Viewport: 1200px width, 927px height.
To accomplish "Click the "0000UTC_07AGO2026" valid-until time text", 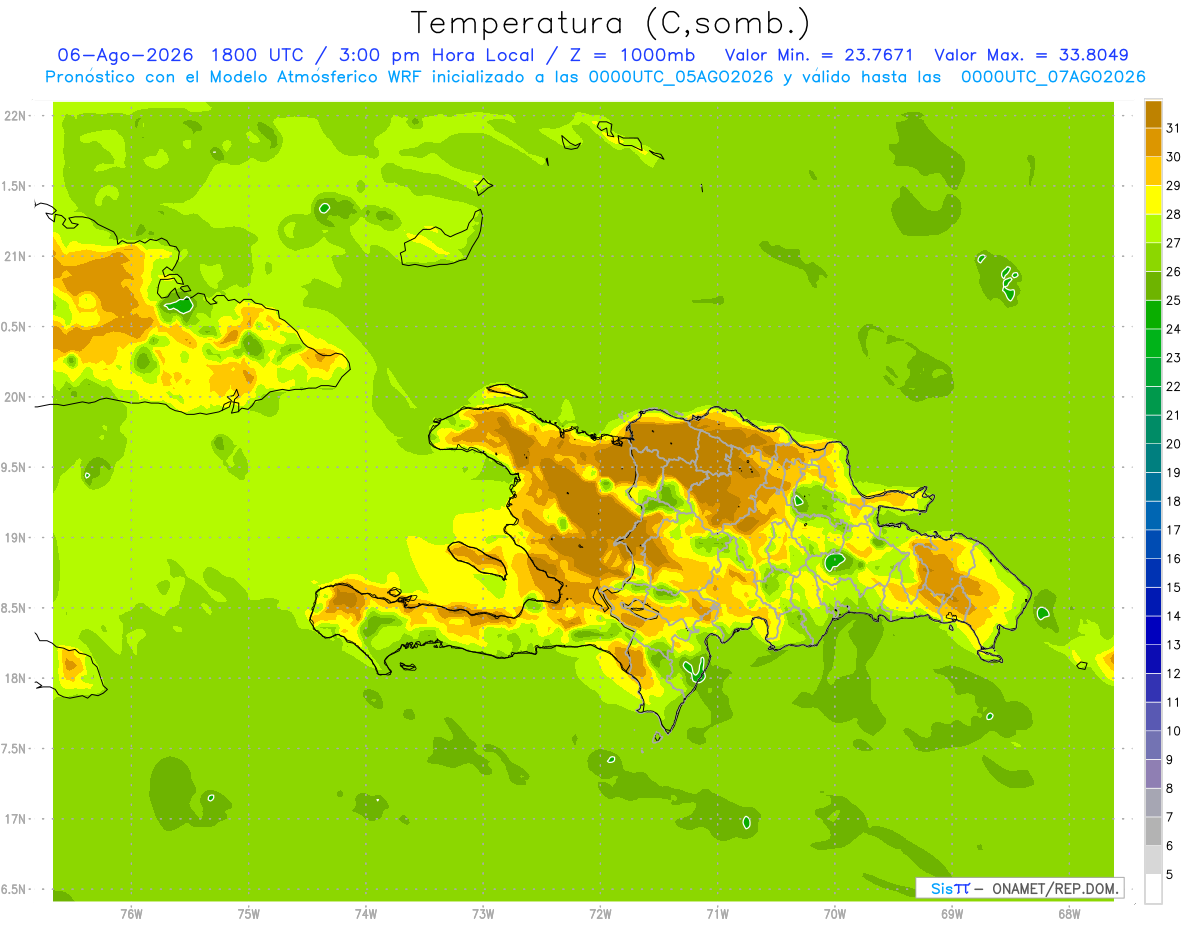I will (1053, 77).
